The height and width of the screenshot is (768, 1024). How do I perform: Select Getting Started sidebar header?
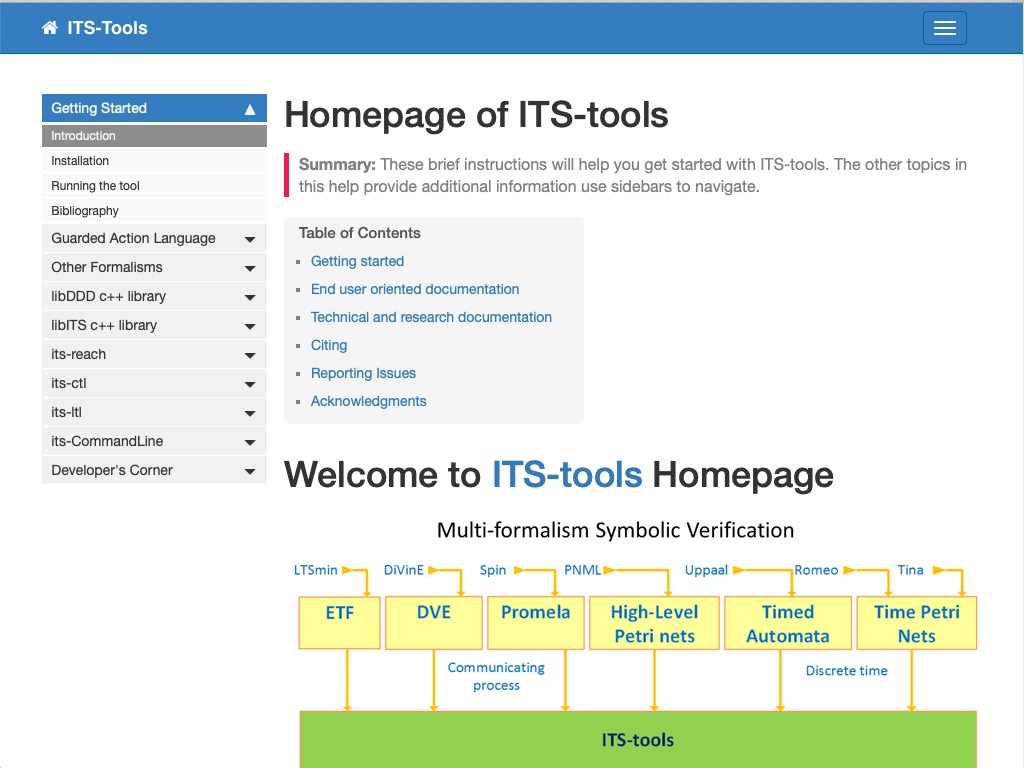tap(154, 108)
